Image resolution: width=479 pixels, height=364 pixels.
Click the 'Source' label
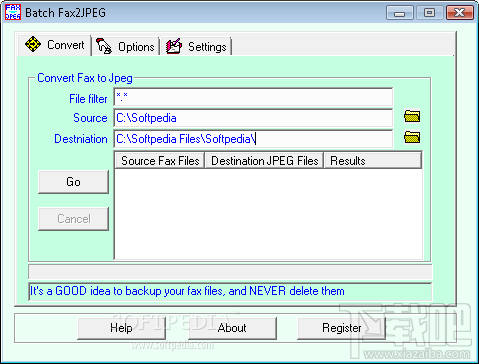click(x=90, y=118)
